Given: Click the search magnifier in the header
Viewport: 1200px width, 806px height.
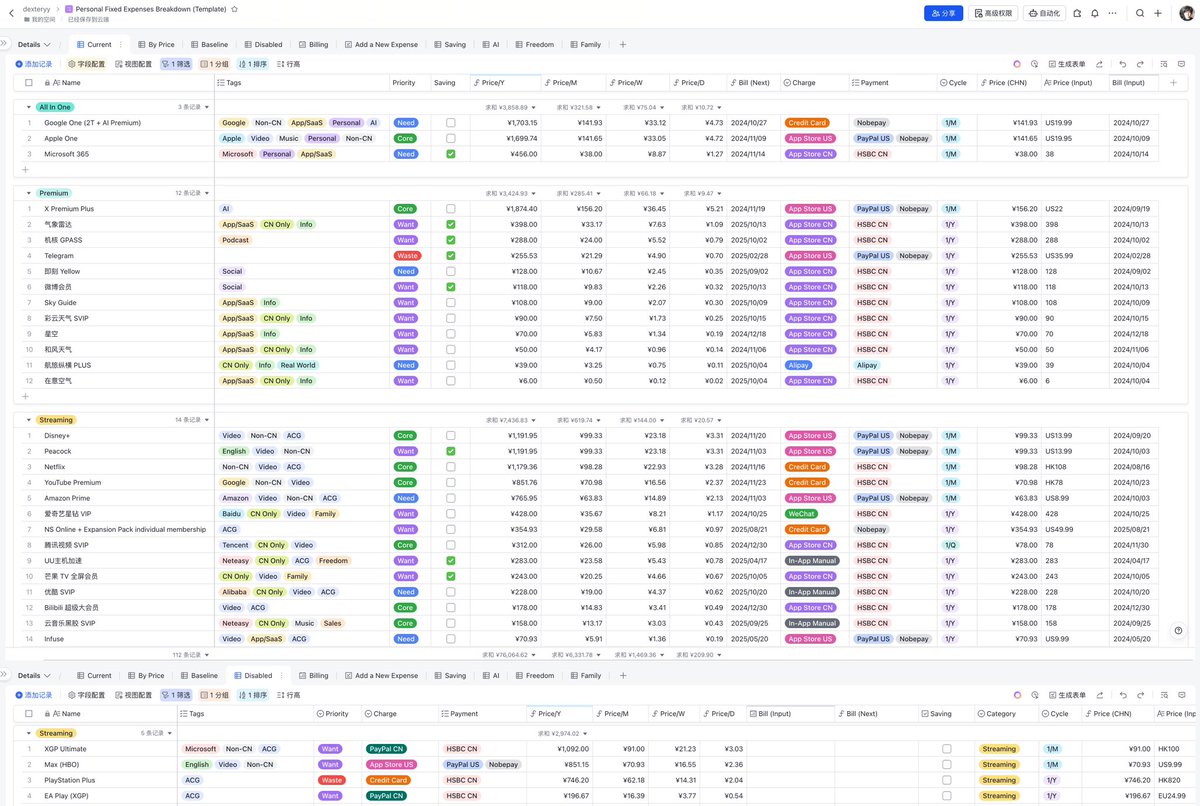Looking at the screenshot, I should click(x=1140, y=13).
